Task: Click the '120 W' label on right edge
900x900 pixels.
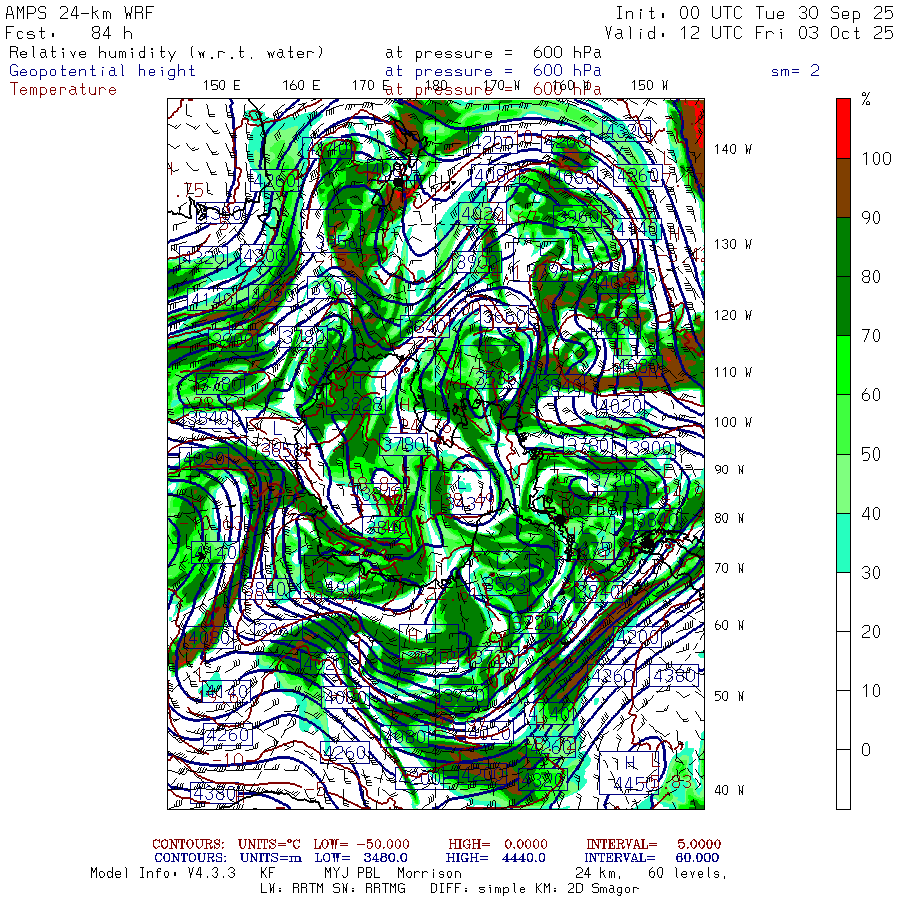Action: click(732, 315)
